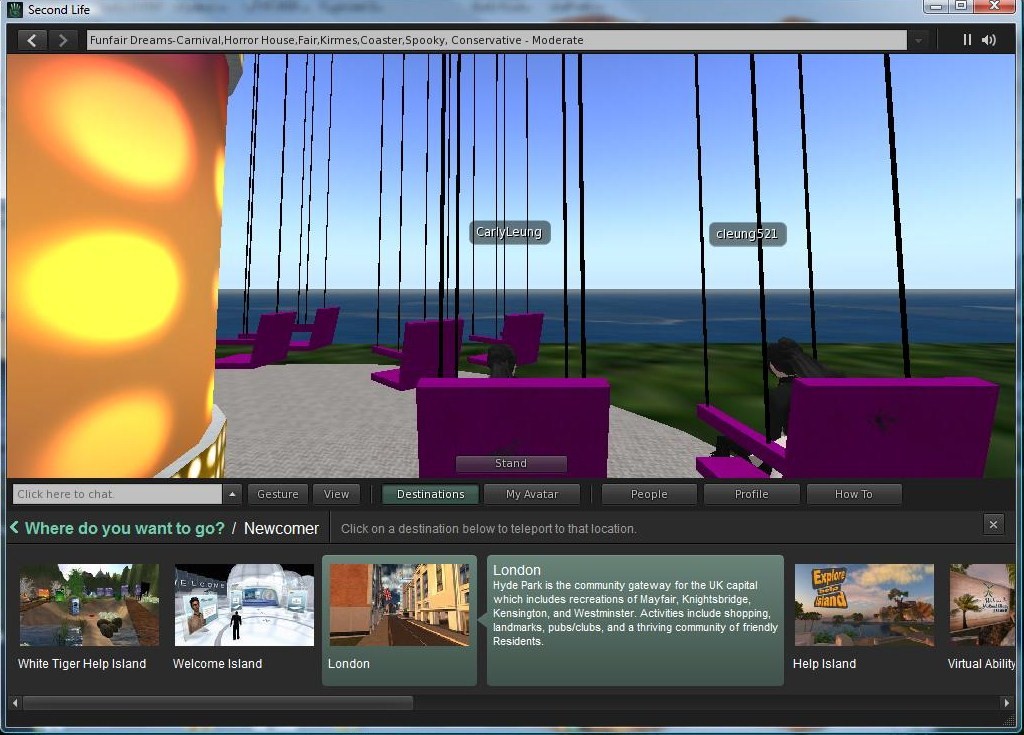Viewport: 1024px width, 735px height.
Task: Go back via Where do you want to go
Action: [x=124, y=528]
